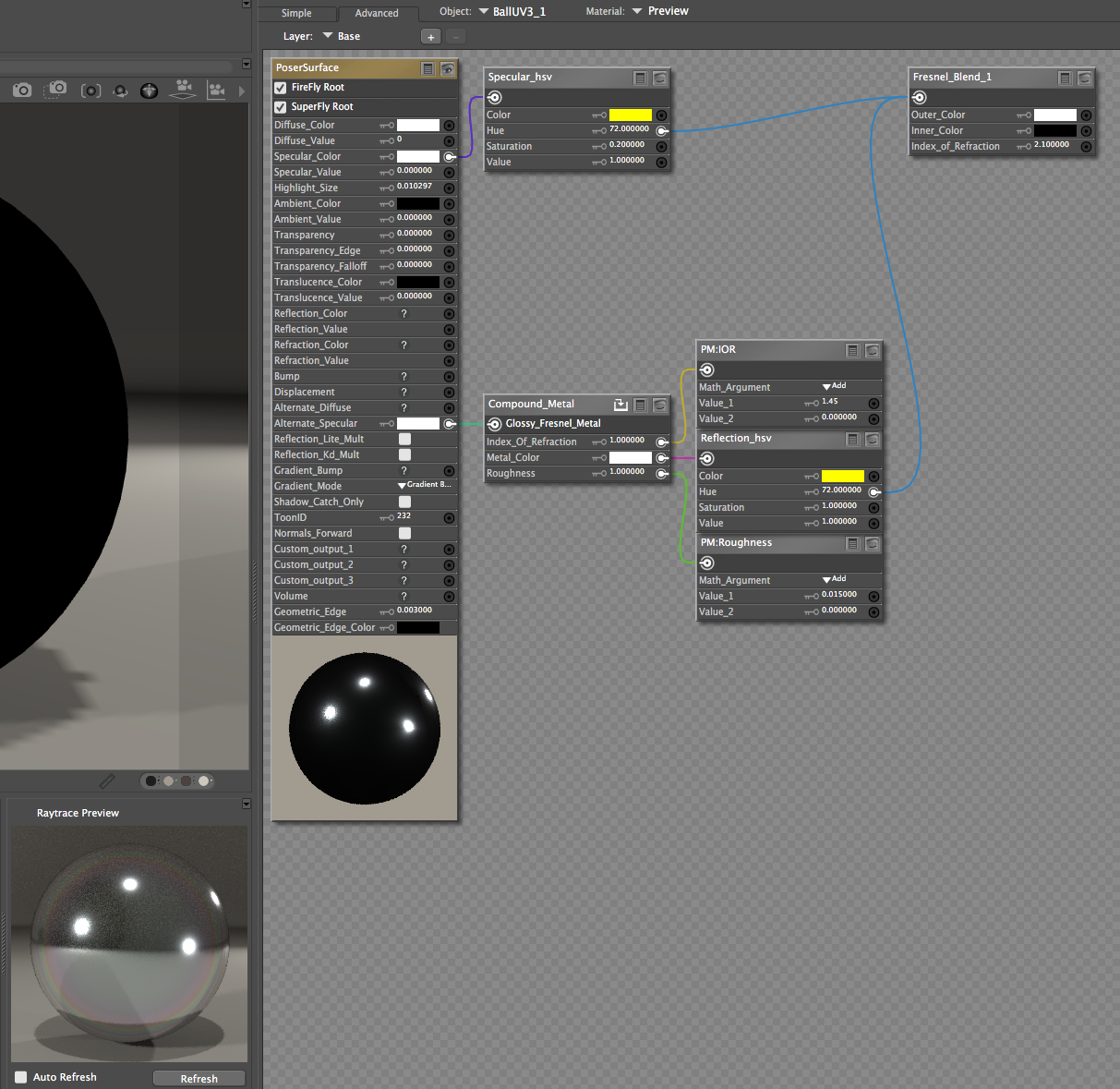
Task: Click PM:Roughness Value_1 field 0.015000
Action: coord(839,595)
